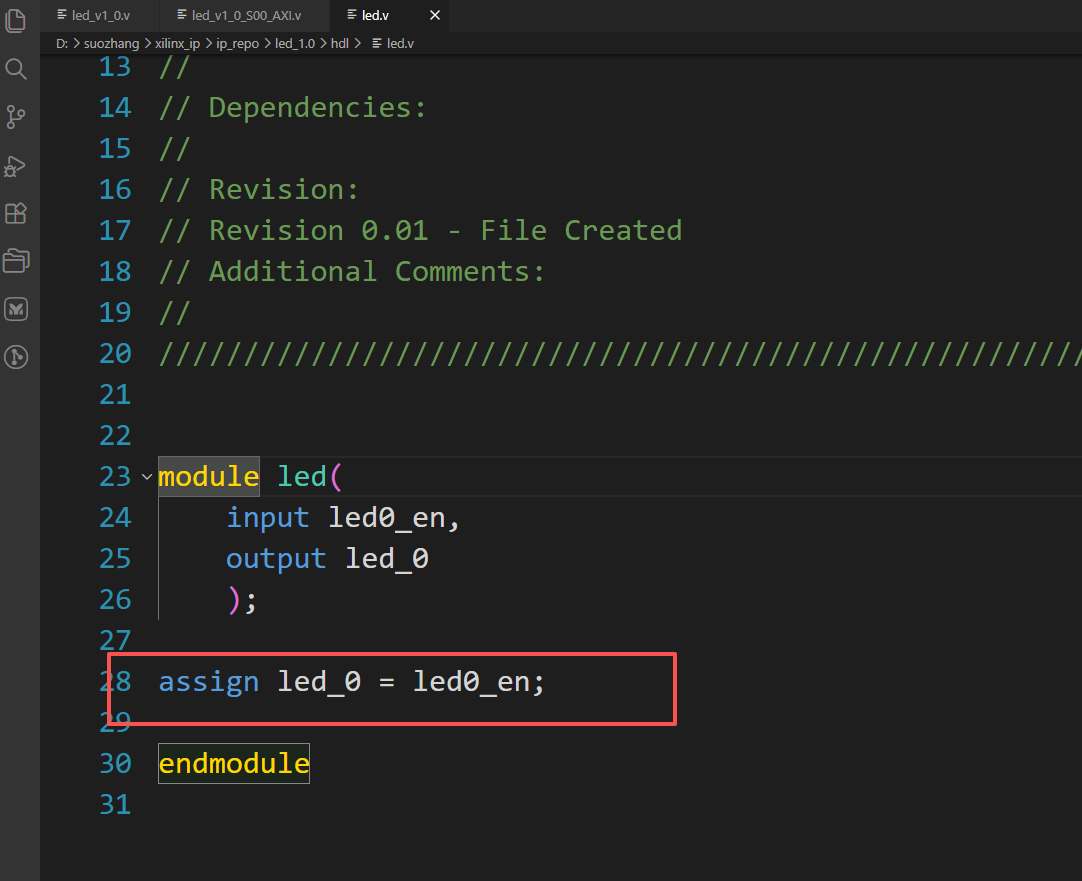Click the hdl breadcrumb folder
Screen dimensions: 1082x881
point(340,43)
